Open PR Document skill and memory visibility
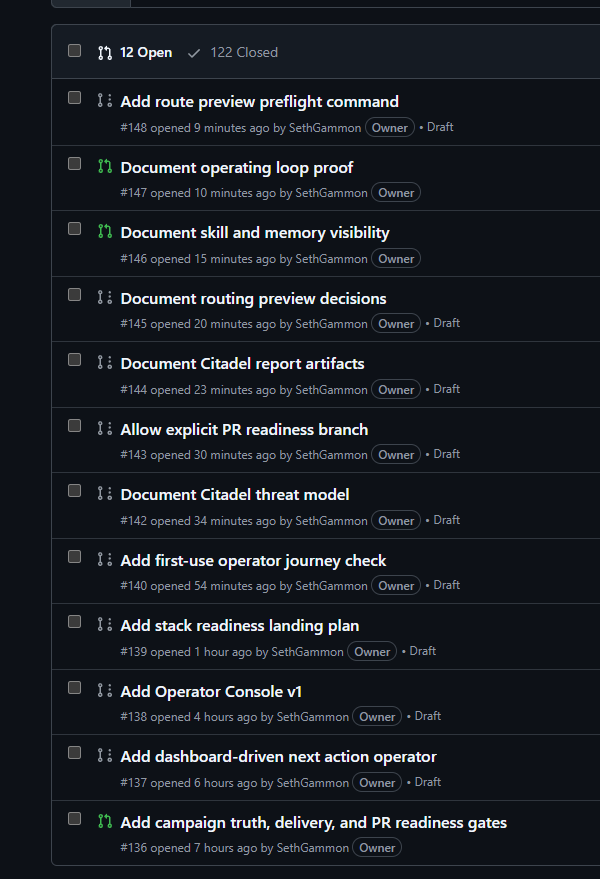Viewport: 600px width, 879px height. click(255, 233)
